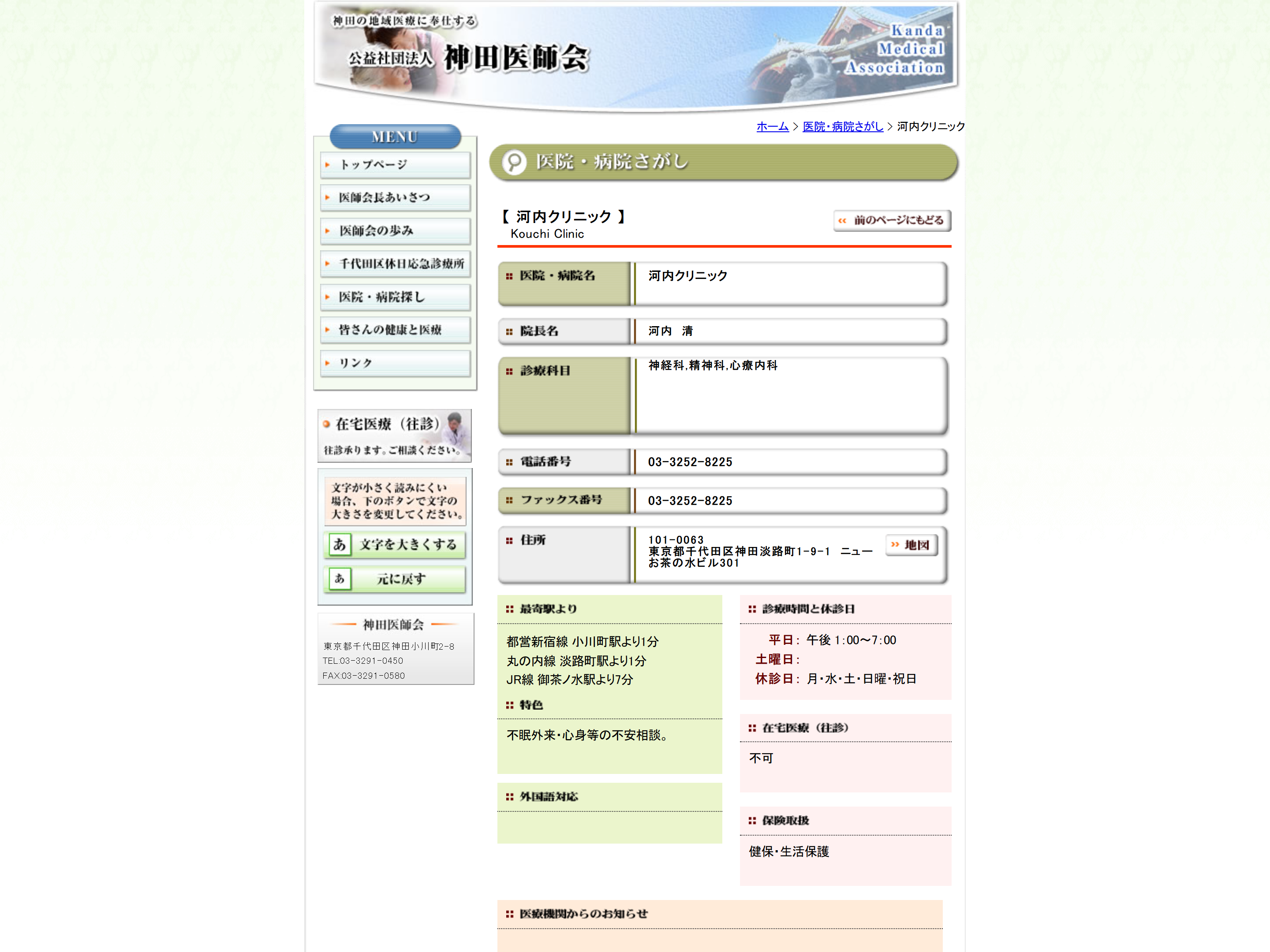The image size is (1270, 952).
Task: Click the ホーム breadcrumb link
Action: point(772,126)
